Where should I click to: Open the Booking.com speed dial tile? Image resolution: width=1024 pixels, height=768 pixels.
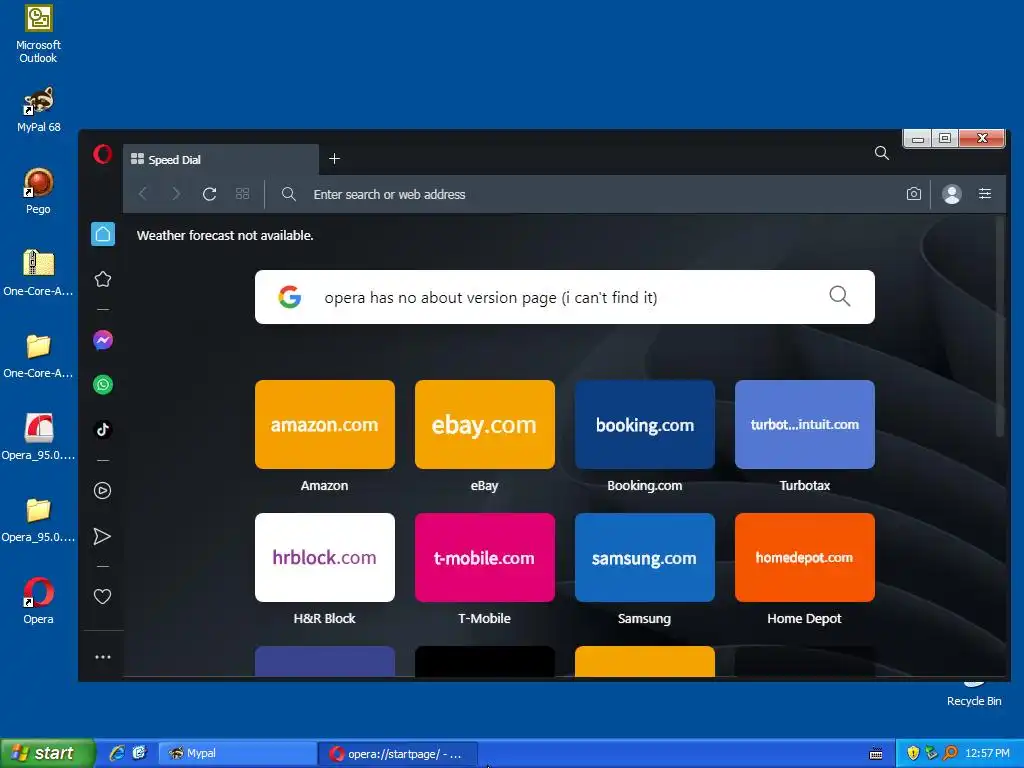point(645,424)
